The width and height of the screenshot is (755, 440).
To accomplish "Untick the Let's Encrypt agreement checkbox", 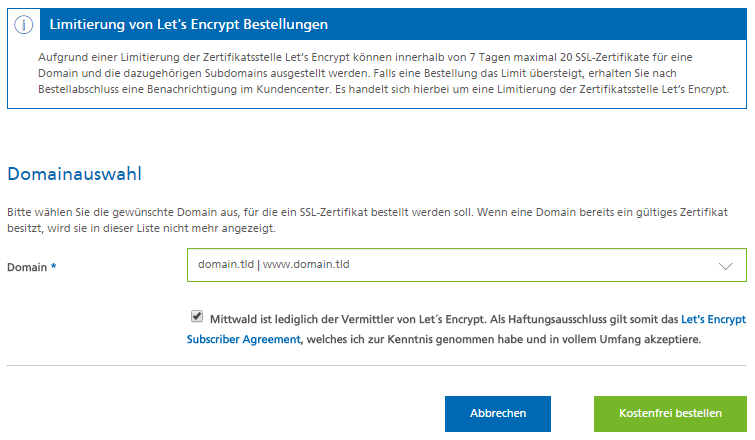I will pyautogui.click(x=196, y=316).
